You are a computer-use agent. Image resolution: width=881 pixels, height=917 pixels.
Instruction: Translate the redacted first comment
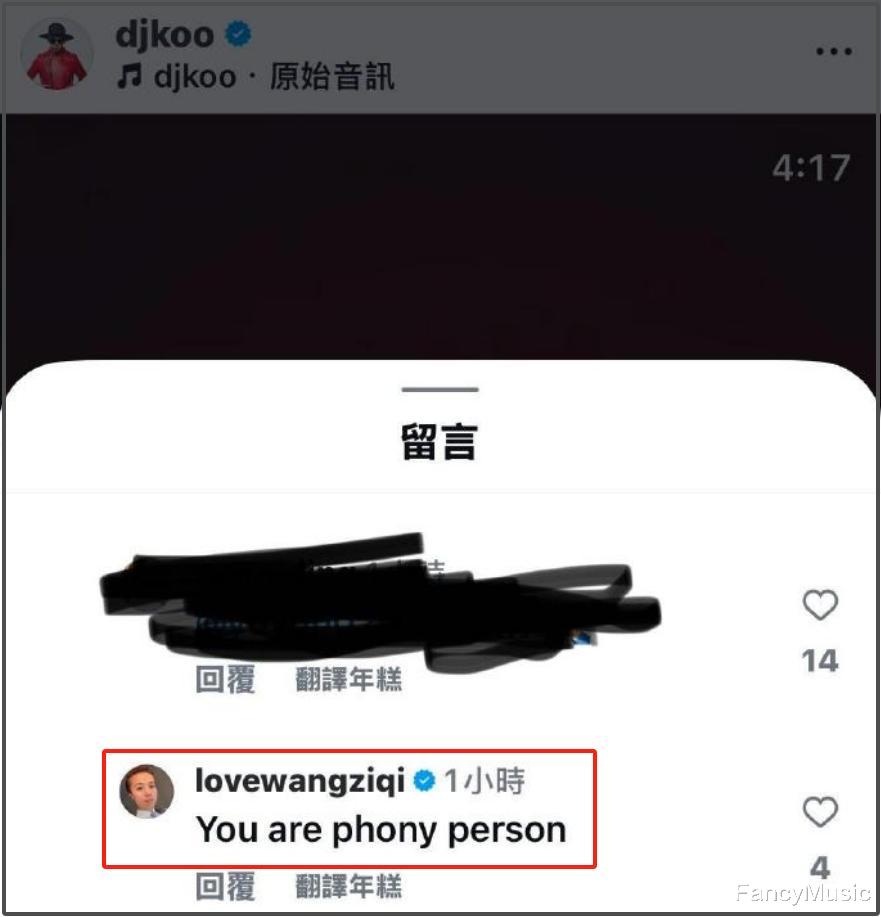click(349, 680)
